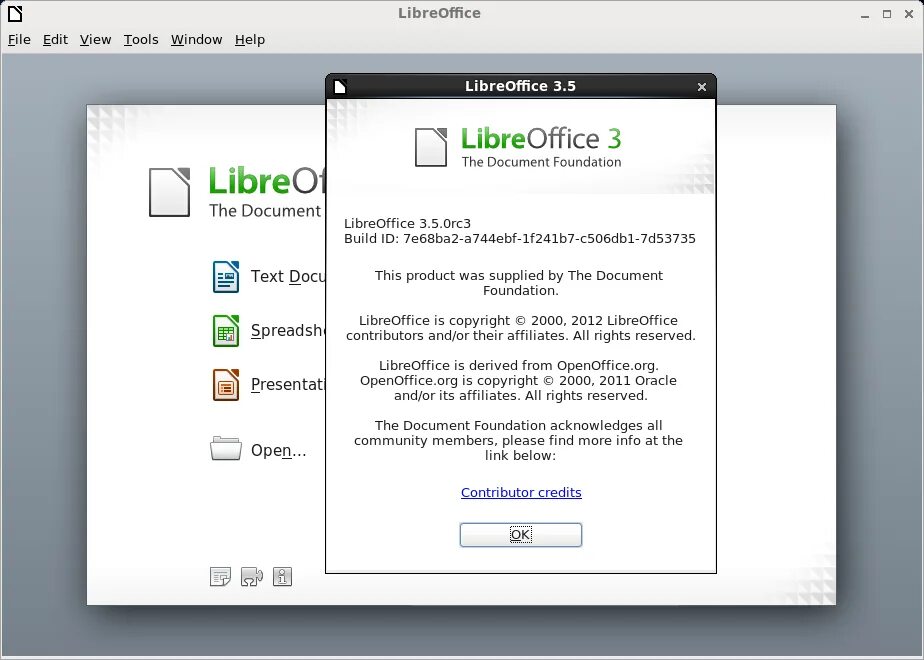Open the Help menu
924x660 pixels.
[250, 39]
